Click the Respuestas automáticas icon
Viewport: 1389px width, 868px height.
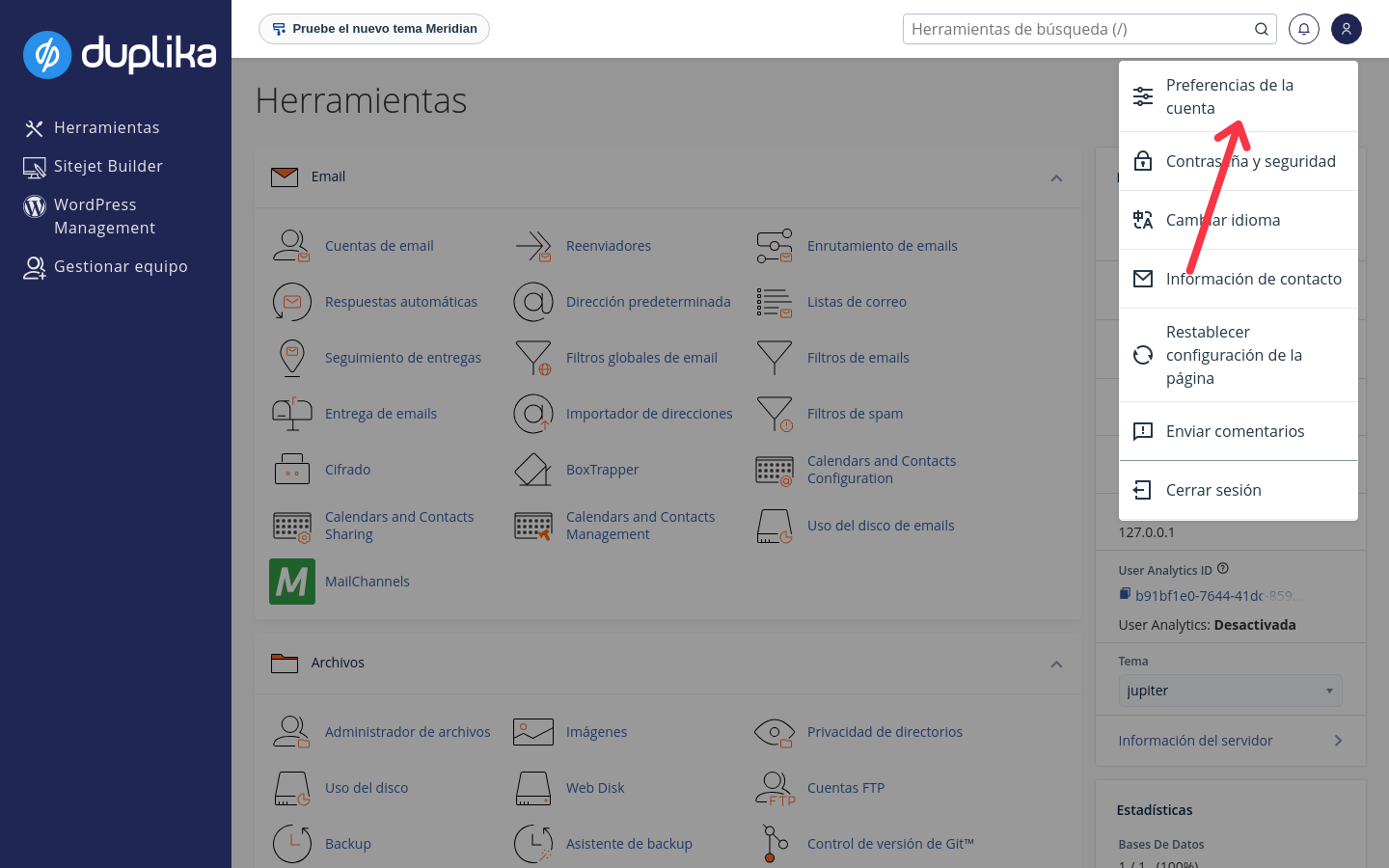click(291, 302)
